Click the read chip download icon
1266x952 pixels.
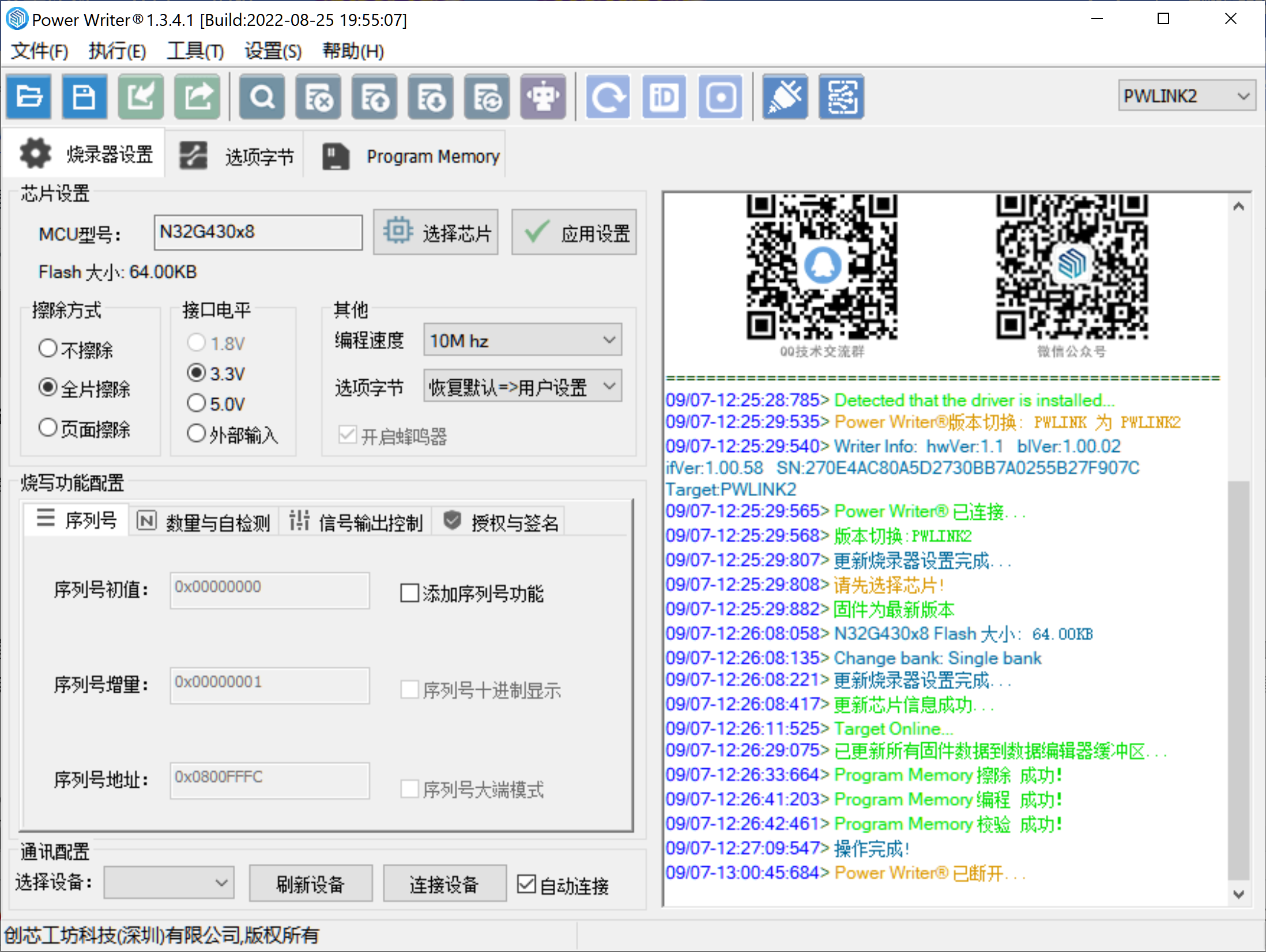[x=431, y=97]
